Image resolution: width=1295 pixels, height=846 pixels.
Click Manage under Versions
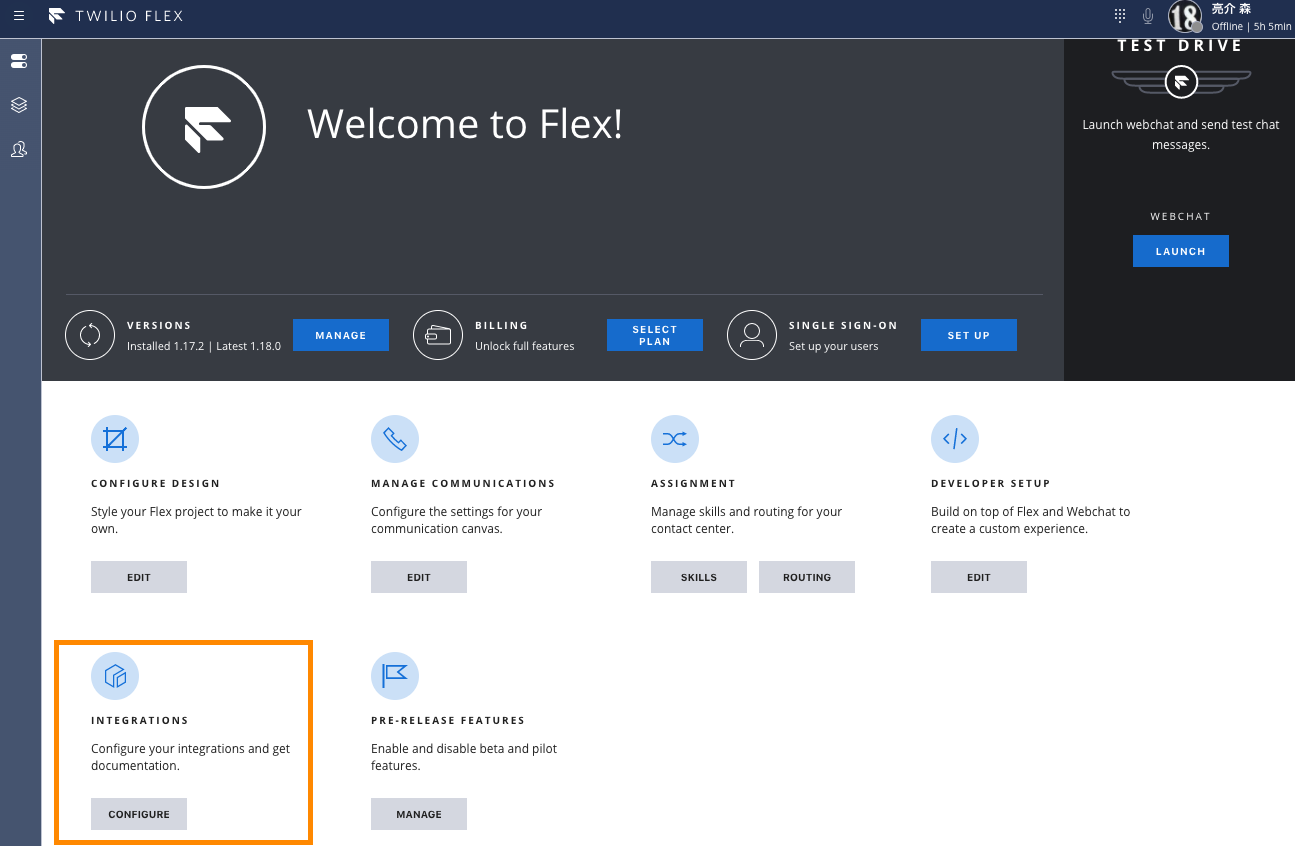(x=341, y=335)
